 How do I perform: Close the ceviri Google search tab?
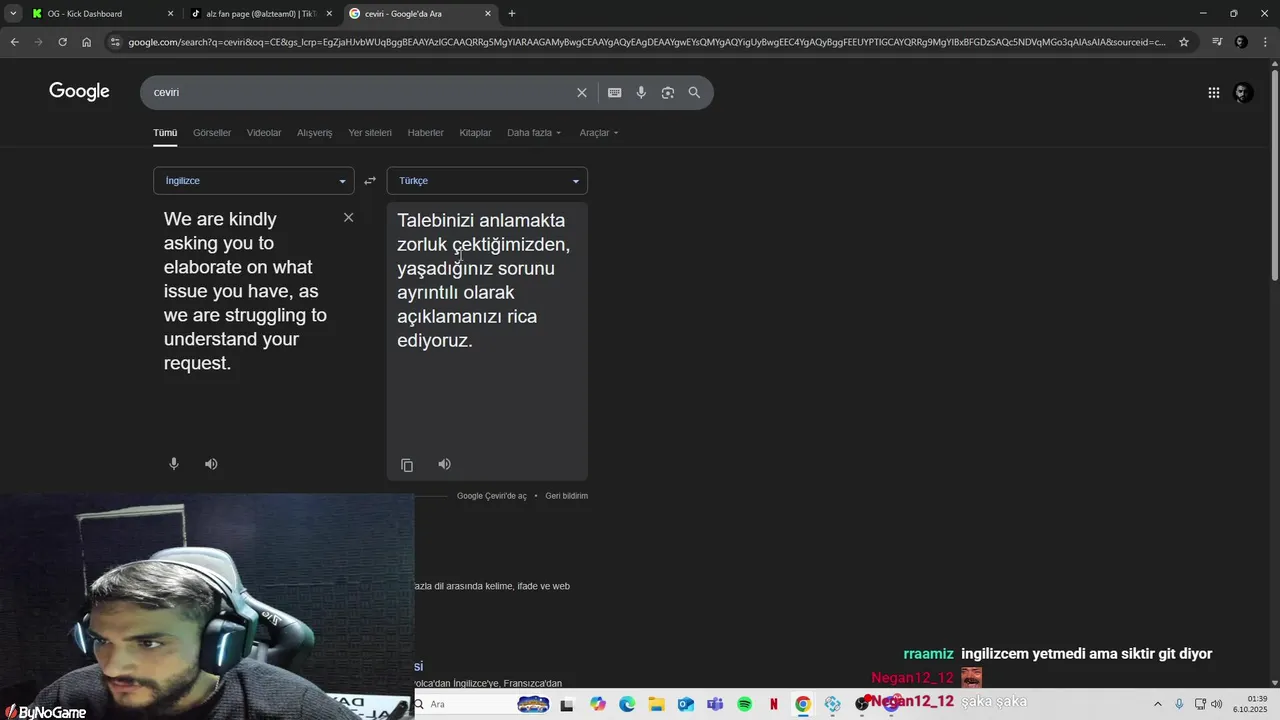(x=488, y=14)
